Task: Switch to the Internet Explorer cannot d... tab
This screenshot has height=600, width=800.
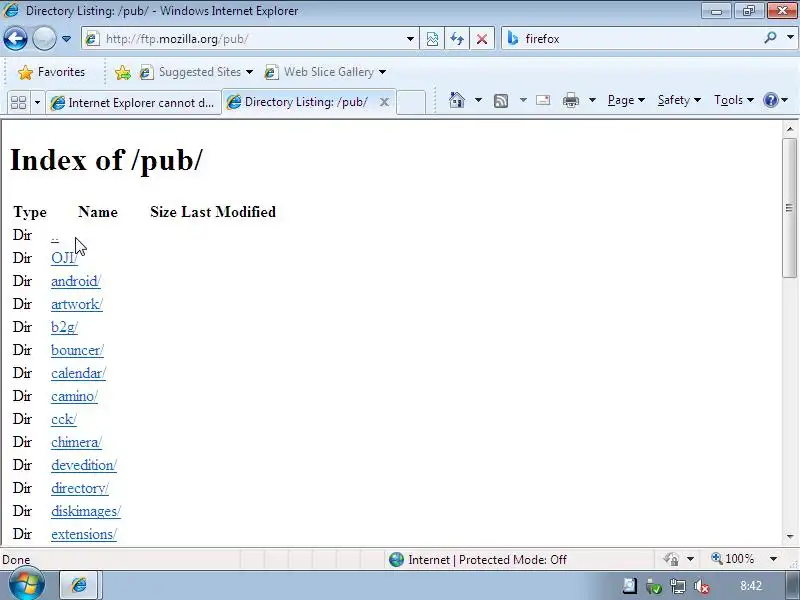Action: [x=133, y=103]
